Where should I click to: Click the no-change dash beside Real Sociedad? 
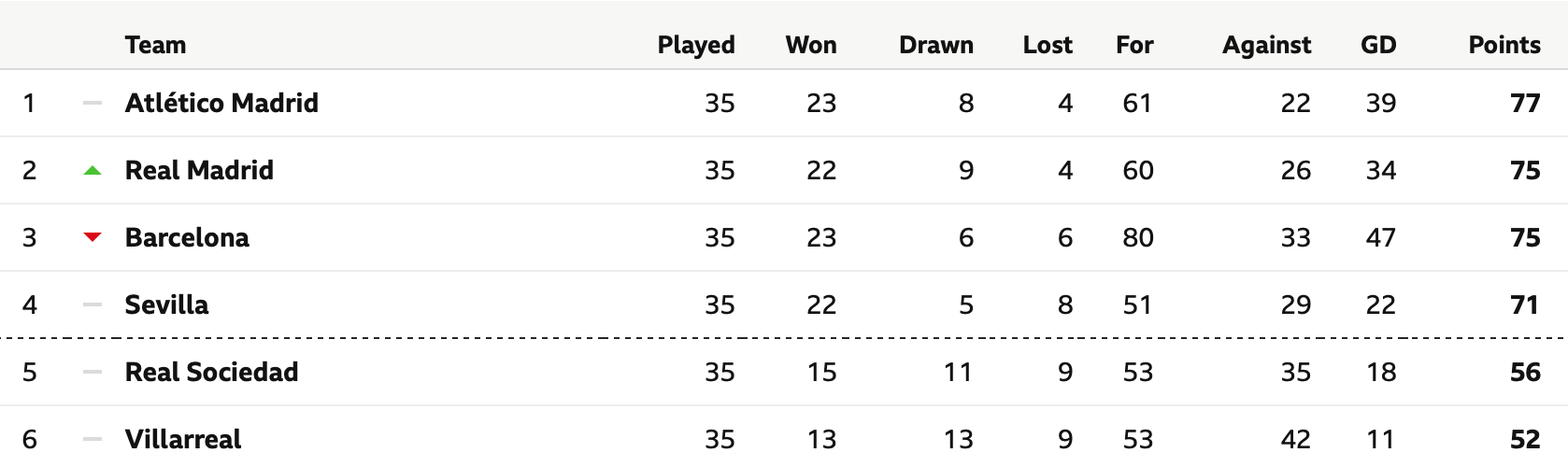pyautogui.click(x=93, y=372)
